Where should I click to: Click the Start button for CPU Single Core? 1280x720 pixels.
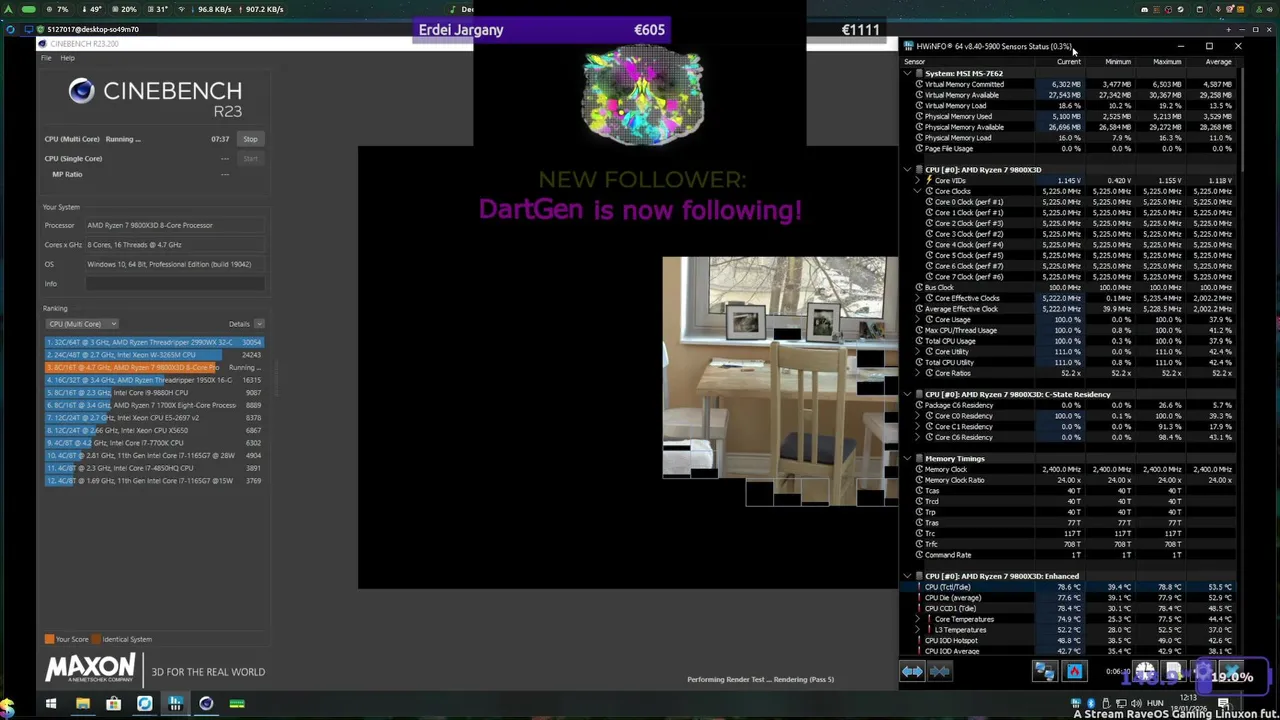[x=250, y=158]
